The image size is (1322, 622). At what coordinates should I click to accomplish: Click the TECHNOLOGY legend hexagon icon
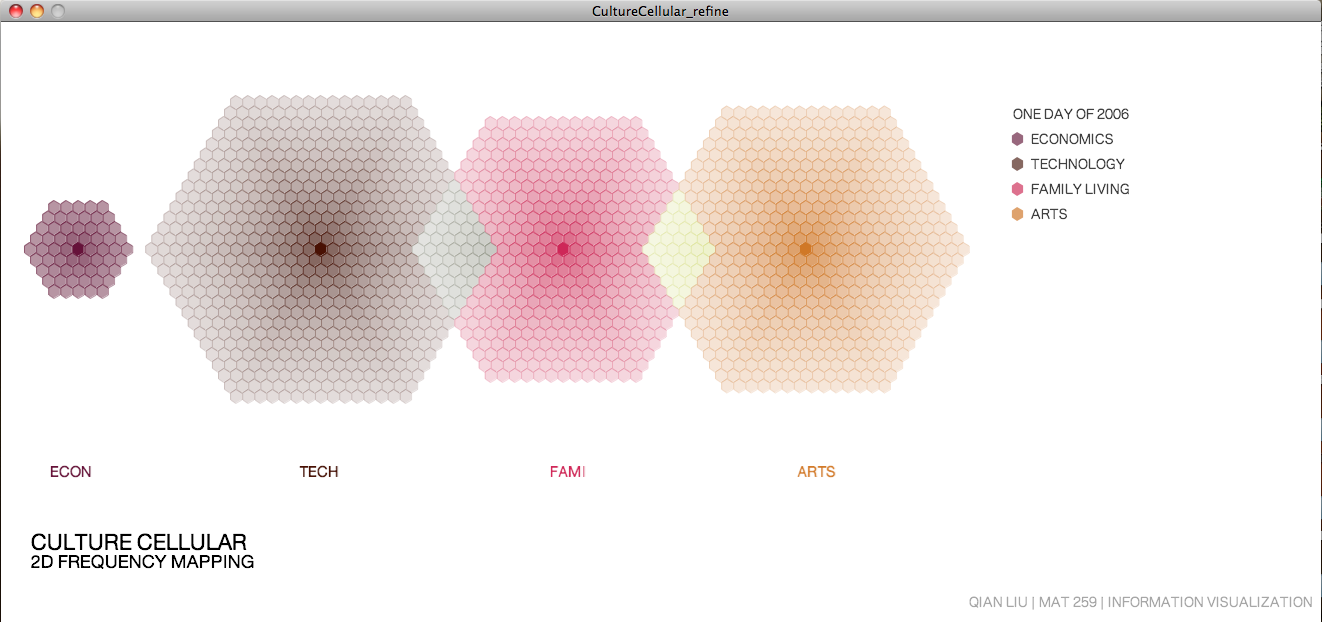coord(1018,164)
